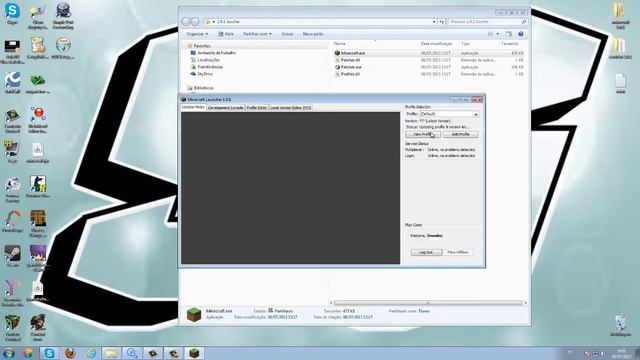Expand the Organizar menu in Explorer
This screenshot has height=360, width=640.
pyautogui.click(x=197, y=34)
